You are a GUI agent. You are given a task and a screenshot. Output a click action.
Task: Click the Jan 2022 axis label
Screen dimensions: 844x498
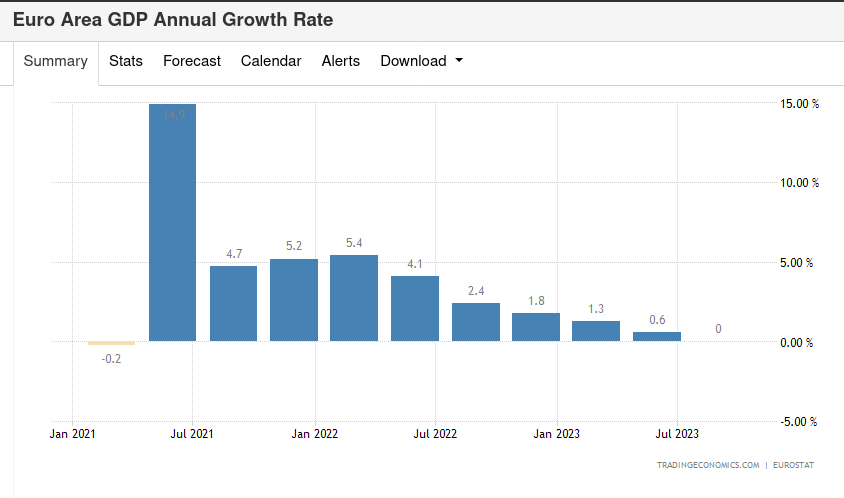[314, 434]
